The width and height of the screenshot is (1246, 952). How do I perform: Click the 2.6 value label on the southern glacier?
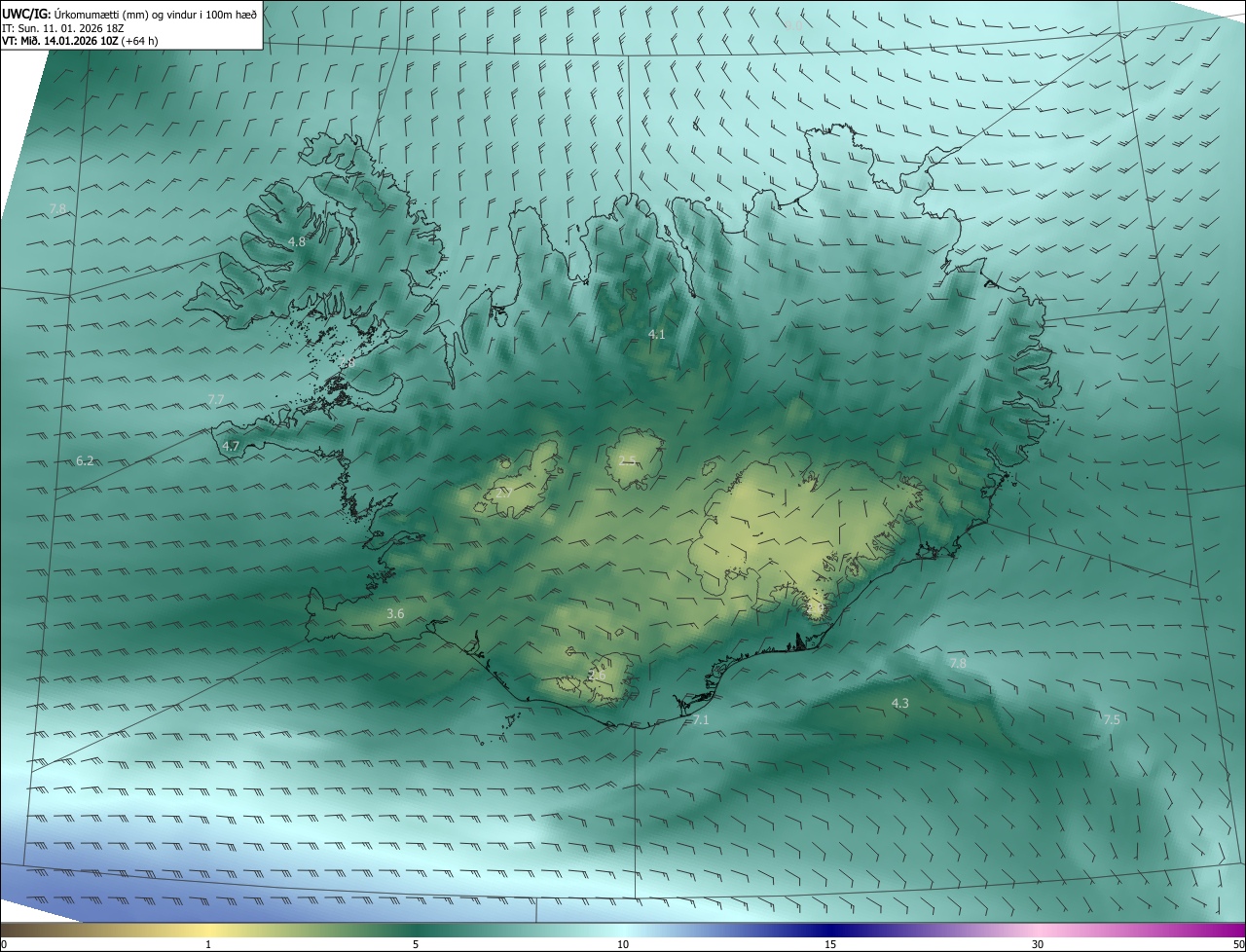tap(597, 675)
